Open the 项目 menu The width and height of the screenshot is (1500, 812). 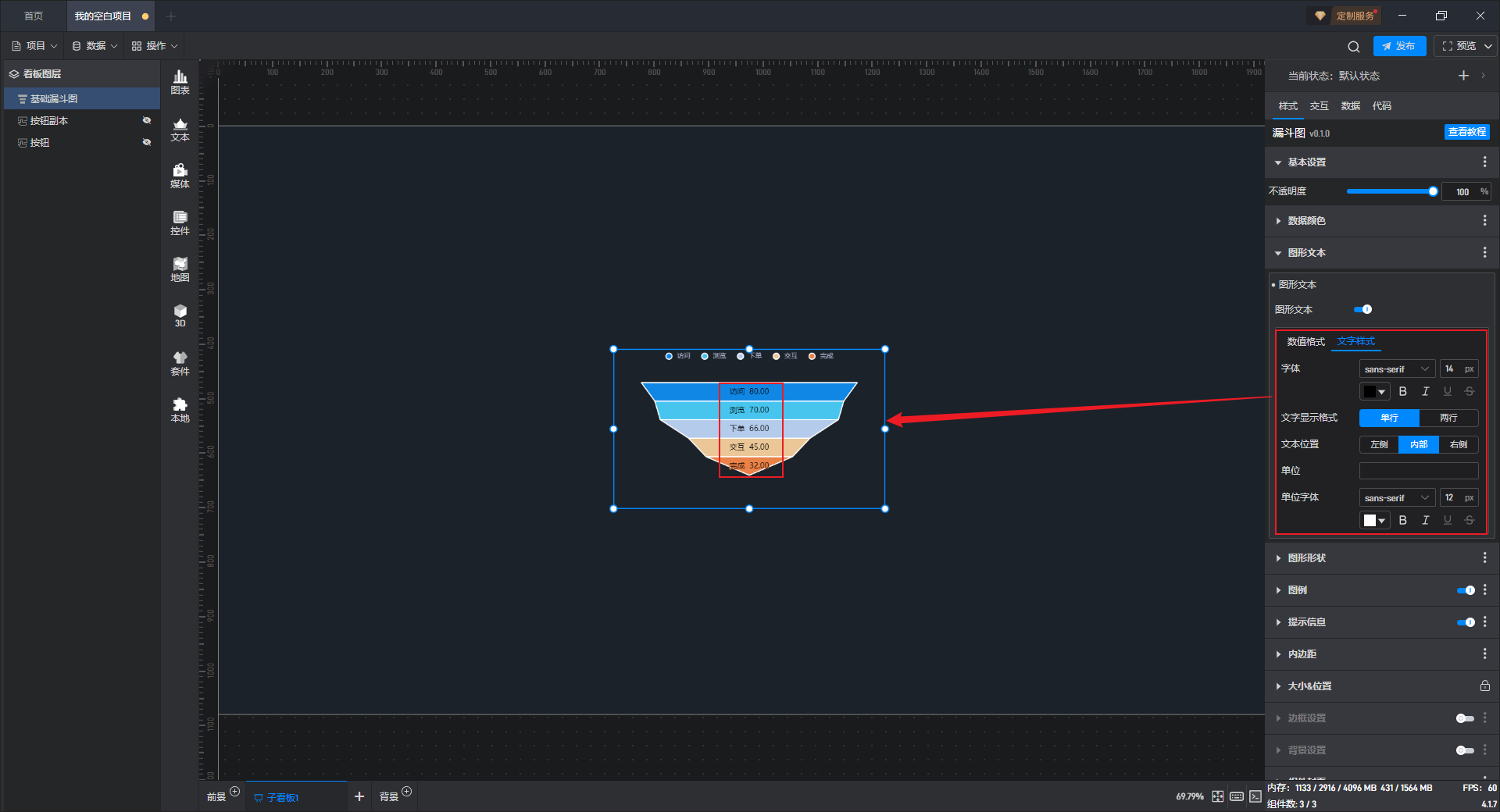pyautogui.click(x=34, y=46)
